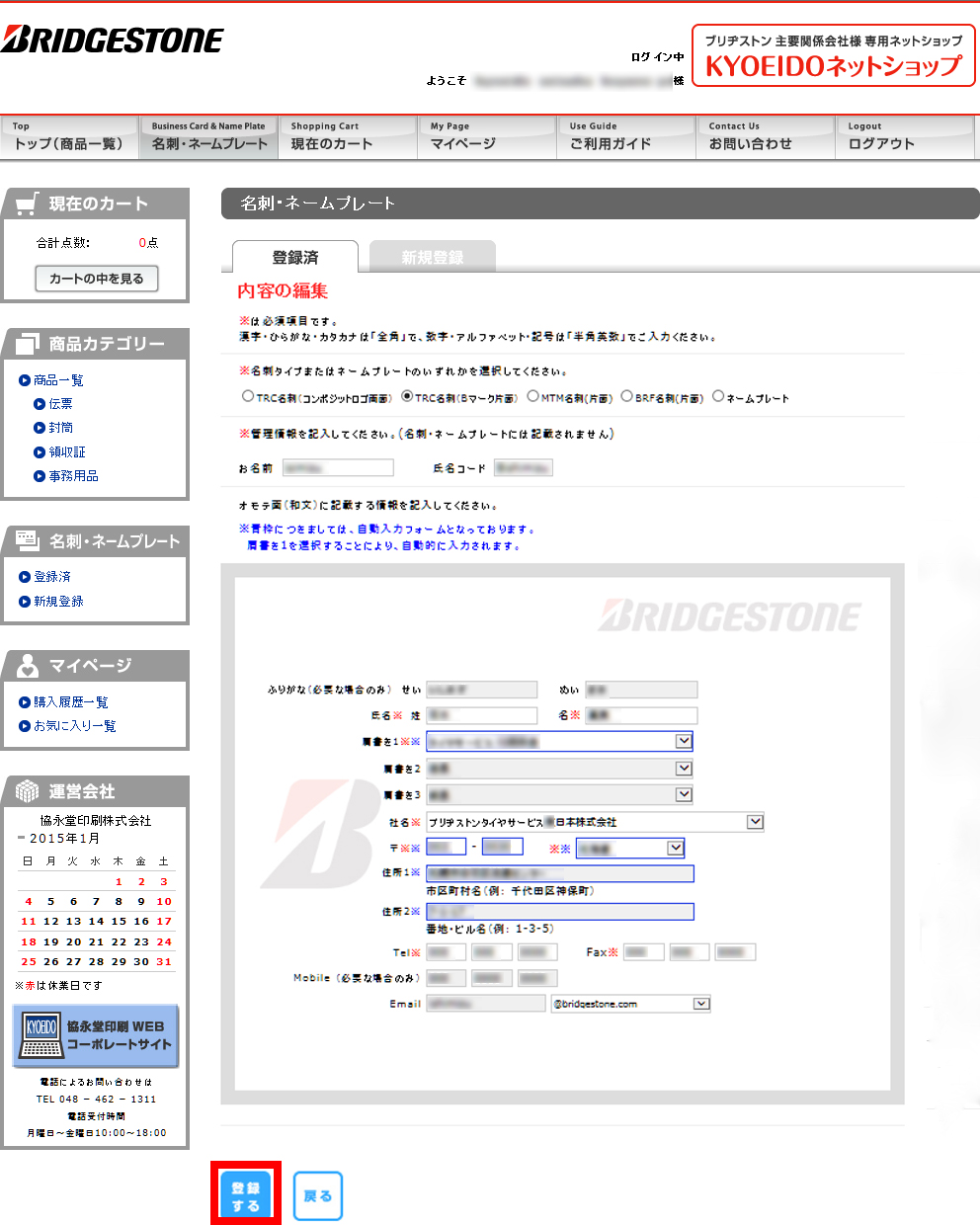Viewport: 980px width, 1225px height.
Task: Choose the ネームプレート radio option
Action: pyautogui.click(x=718, y=396)
